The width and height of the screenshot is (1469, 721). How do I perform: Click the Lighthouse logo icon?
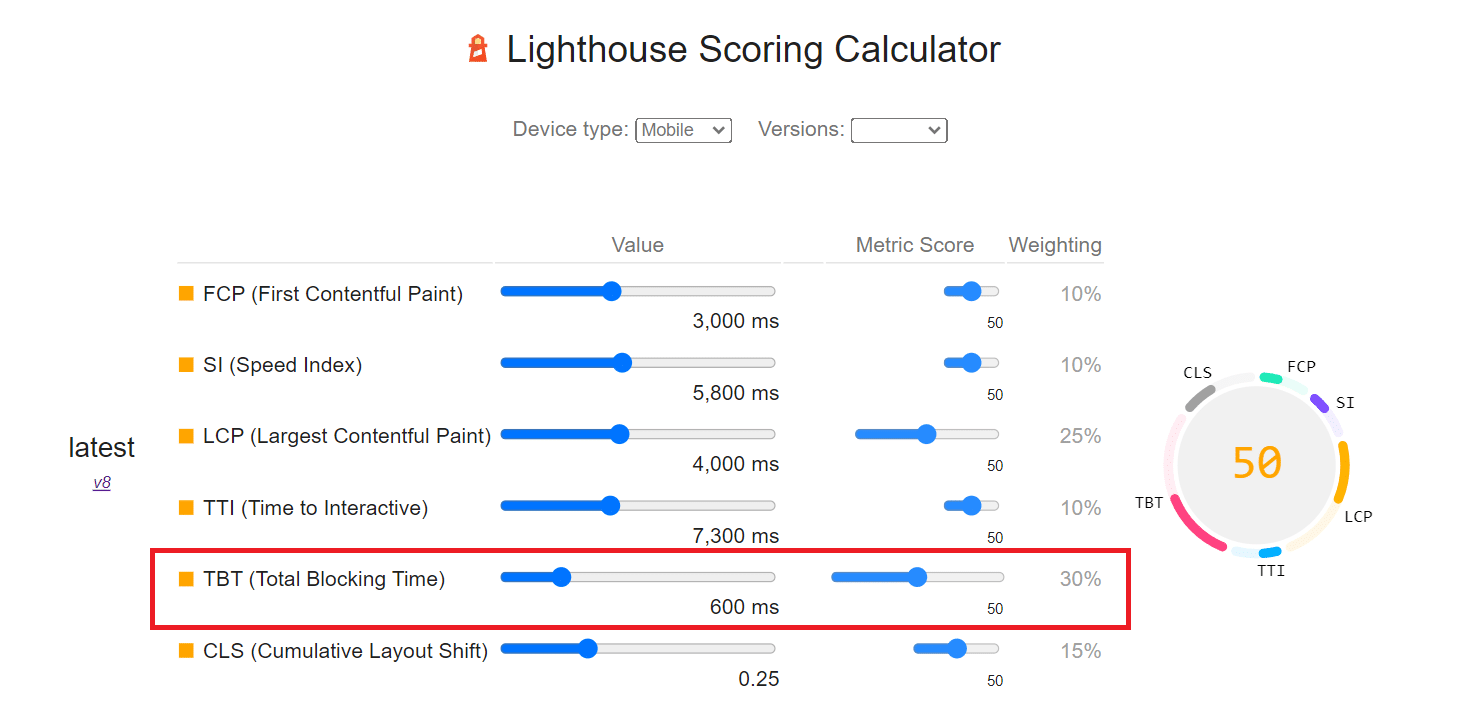pyautogui.click(x=479, y=49)
